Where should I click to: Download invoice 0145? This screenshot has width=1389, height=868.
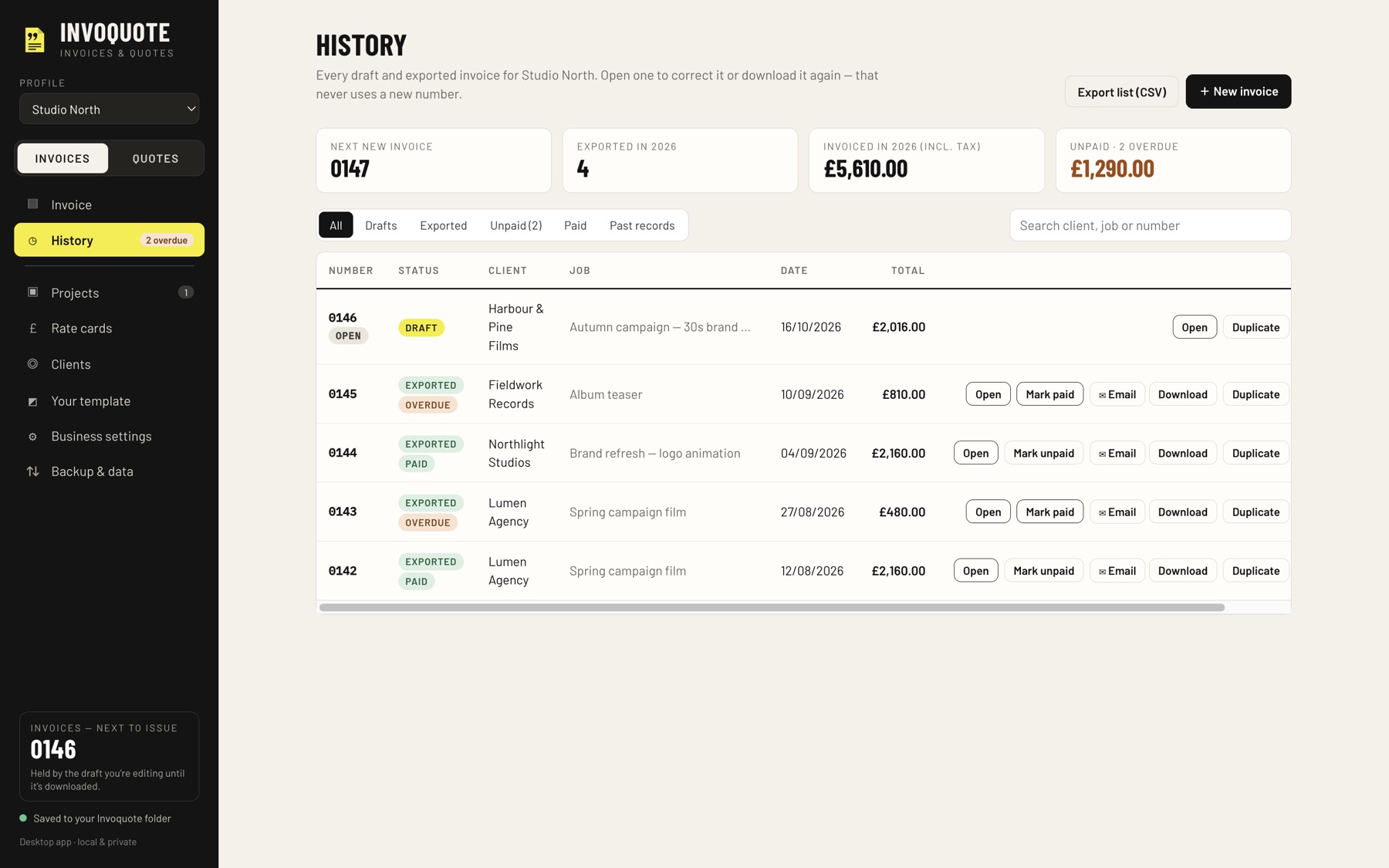pyautogui.click(x=1183, y=394)
